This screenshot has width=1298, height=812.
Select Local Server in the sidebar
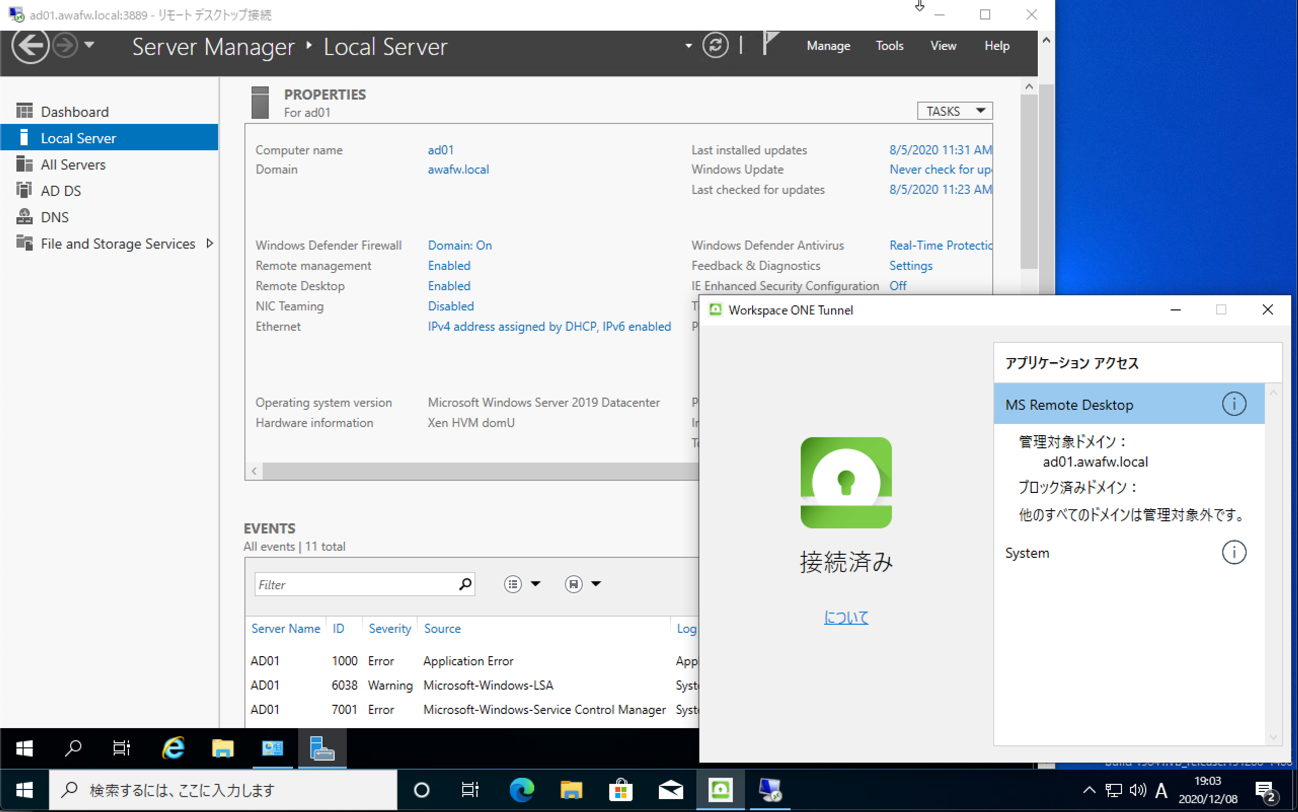[109, 138]
